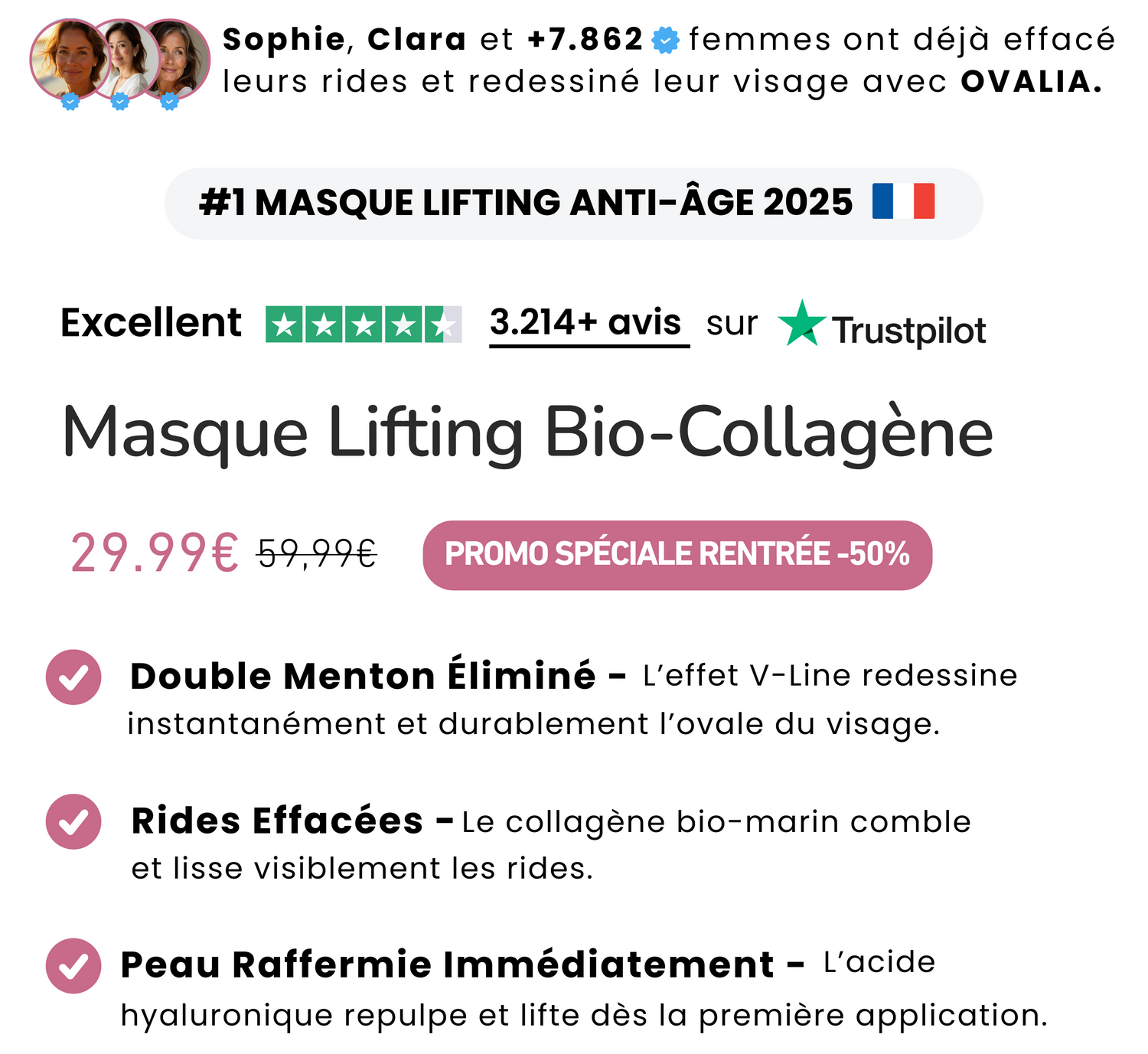Click the 29.99€ sale price
The image size is (1148, 1054).
tap(155, 553)
